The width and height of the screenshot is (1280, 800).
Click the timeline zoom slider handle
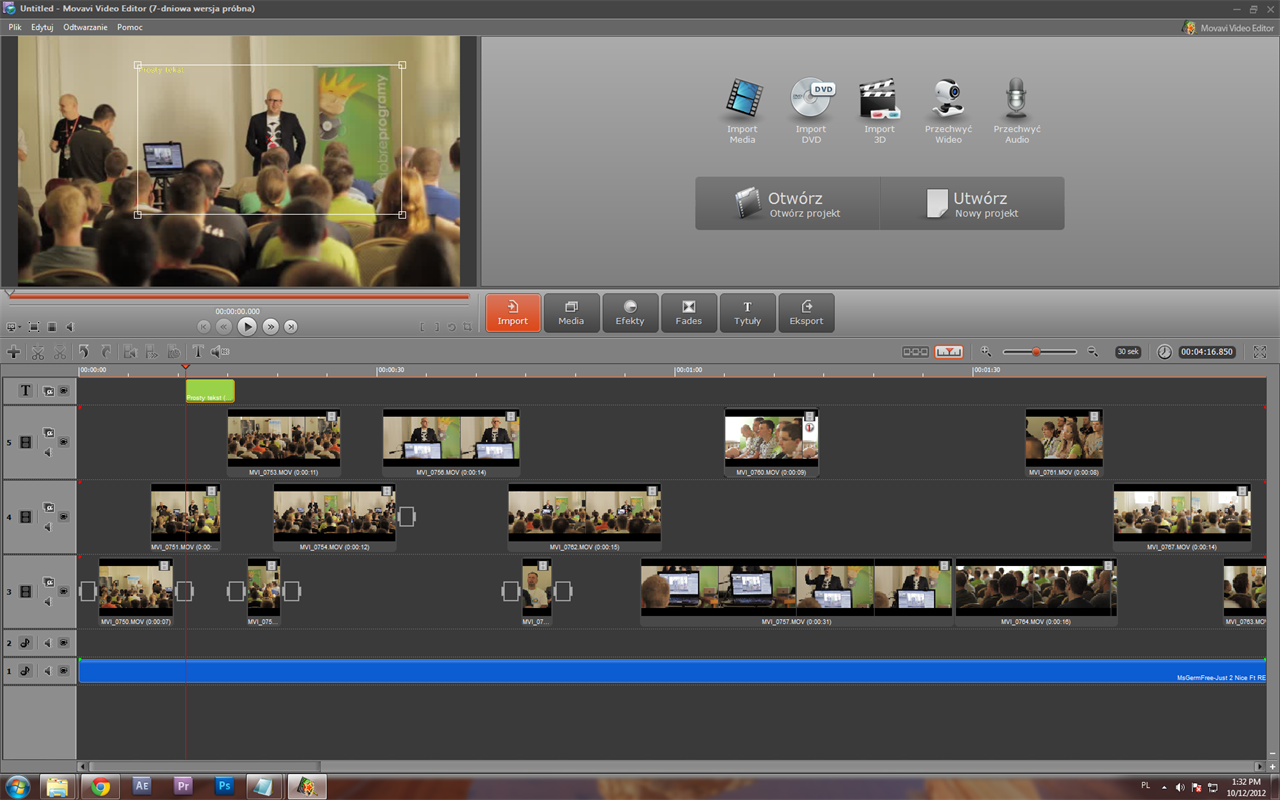(1036, 352)
